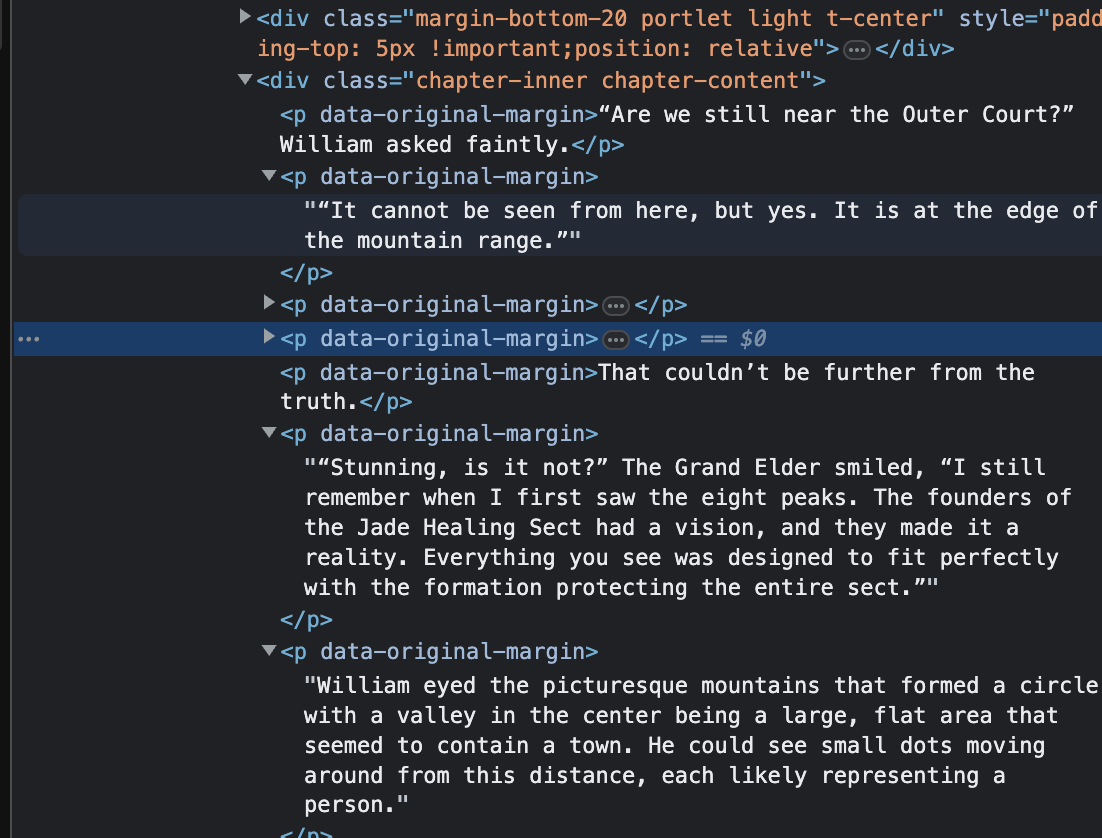1102x838 pixels.
Task: Click the class value "chapter-inner chapter-content"
Action: (x=607, y=81)
